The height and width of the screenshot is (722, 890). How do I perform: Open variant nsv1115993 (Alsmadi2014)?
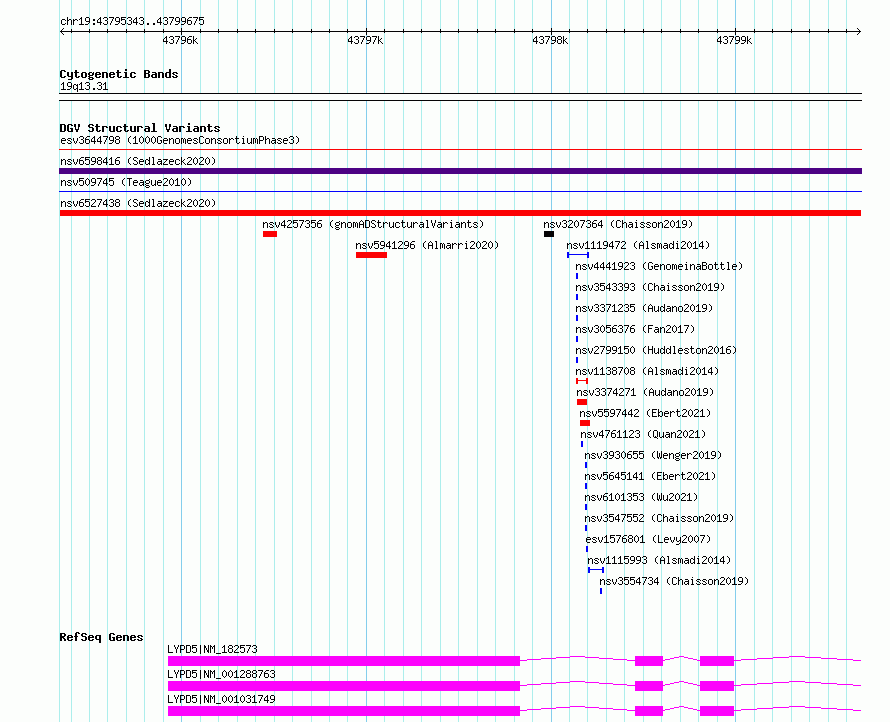(659, 560)
